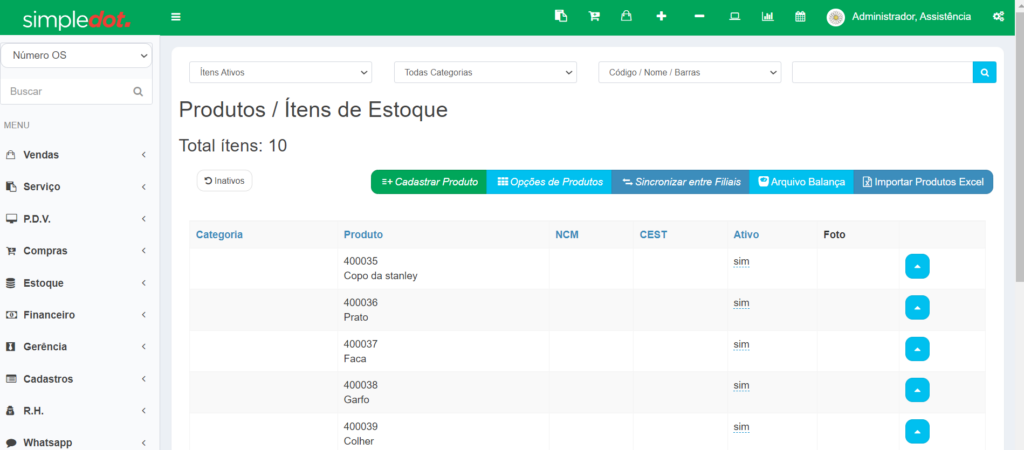Toggle the Inativos filter button
The image size is (1024, 450).
point(225,181)
